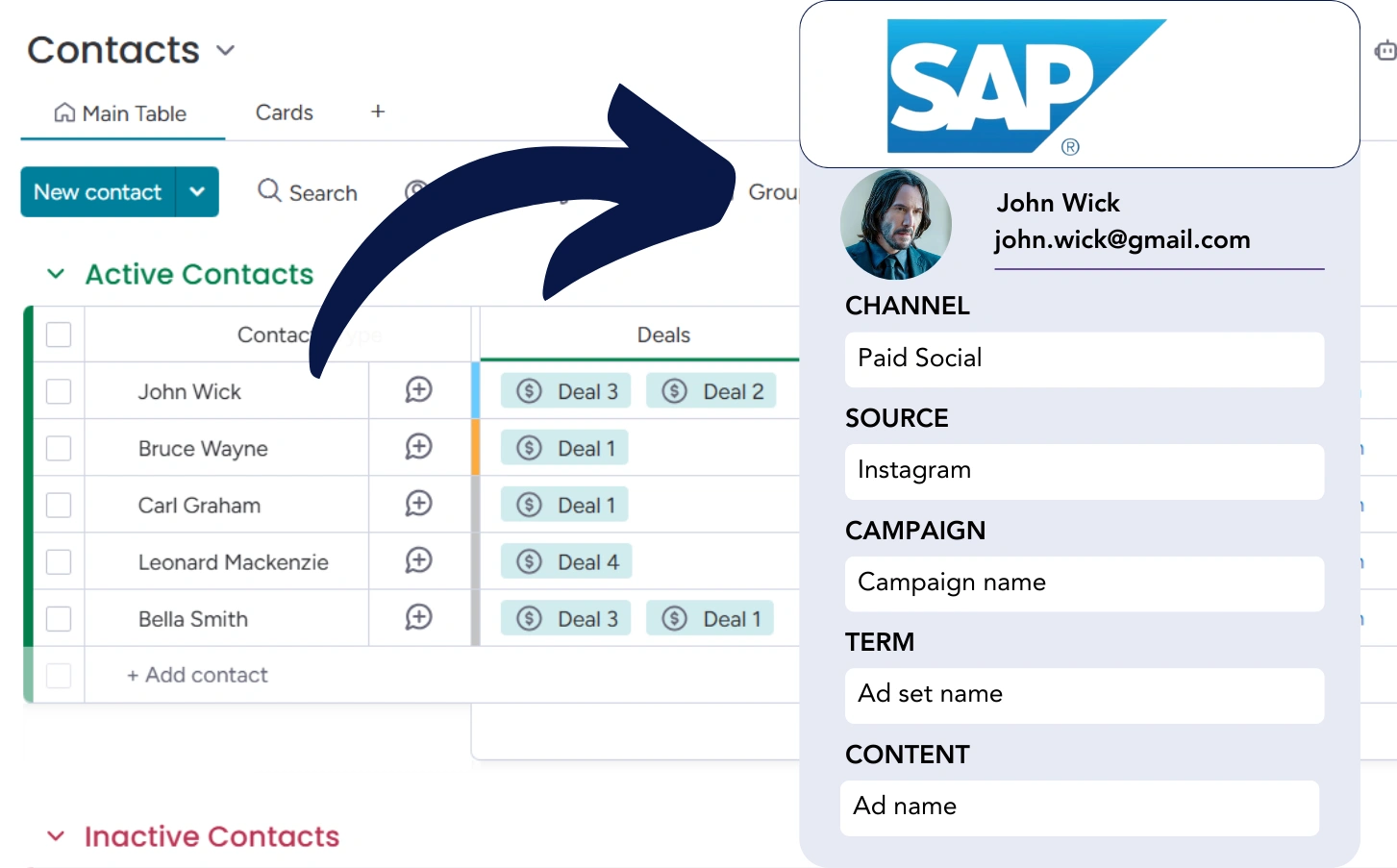Image resolution: width=1397 pixels, height=868 pixels.
Task: Click Carl Graham name cell
Action: [199, 505]
